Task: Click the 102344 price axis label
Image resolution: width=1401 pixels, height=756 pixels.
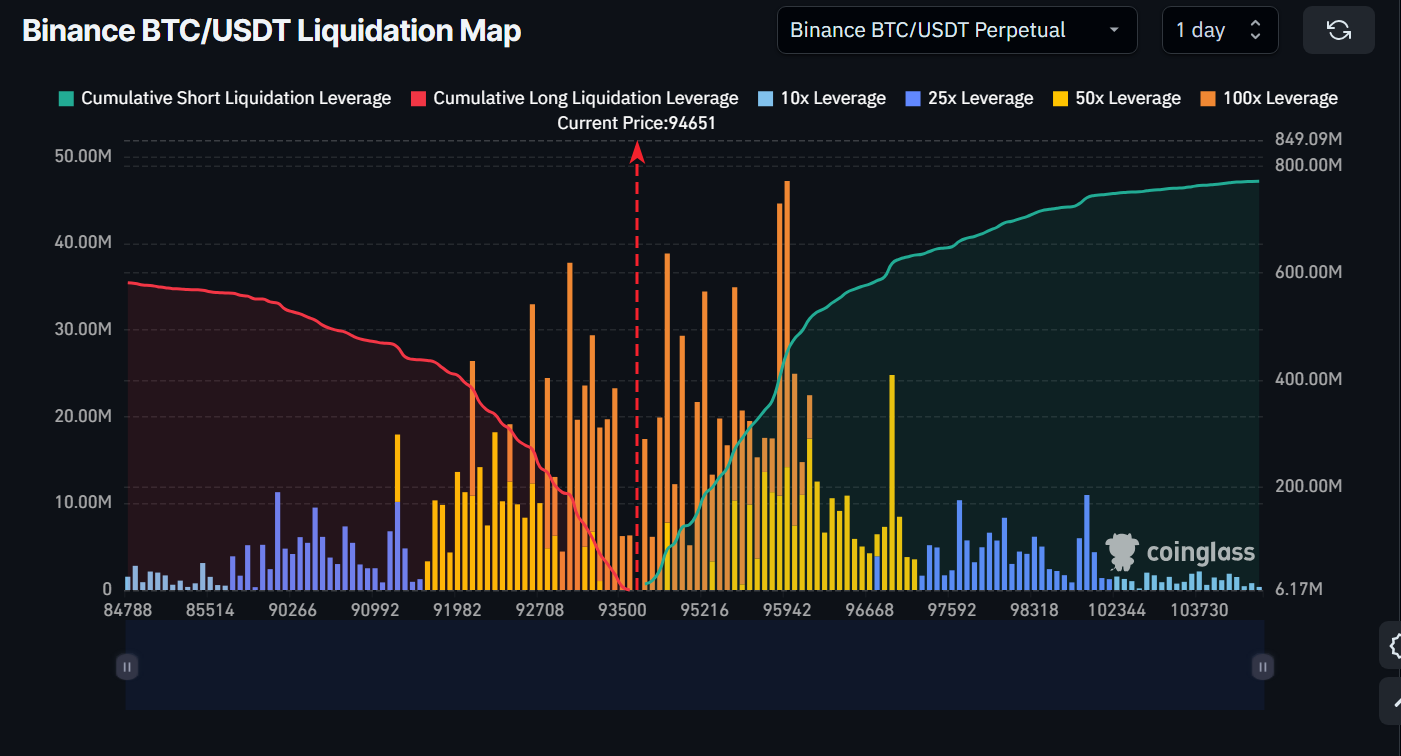Action: (1117, 610)
